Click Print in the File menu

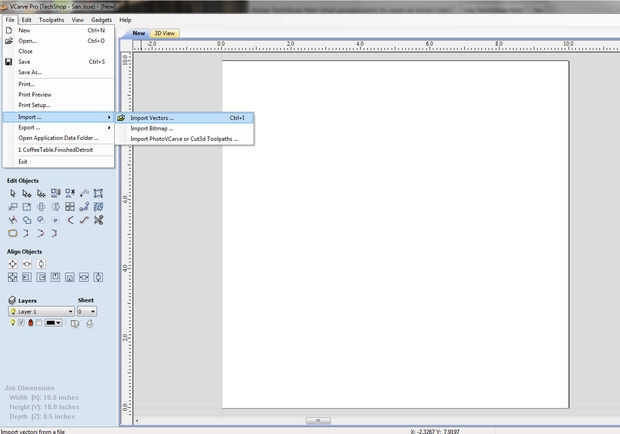[59, 84]
